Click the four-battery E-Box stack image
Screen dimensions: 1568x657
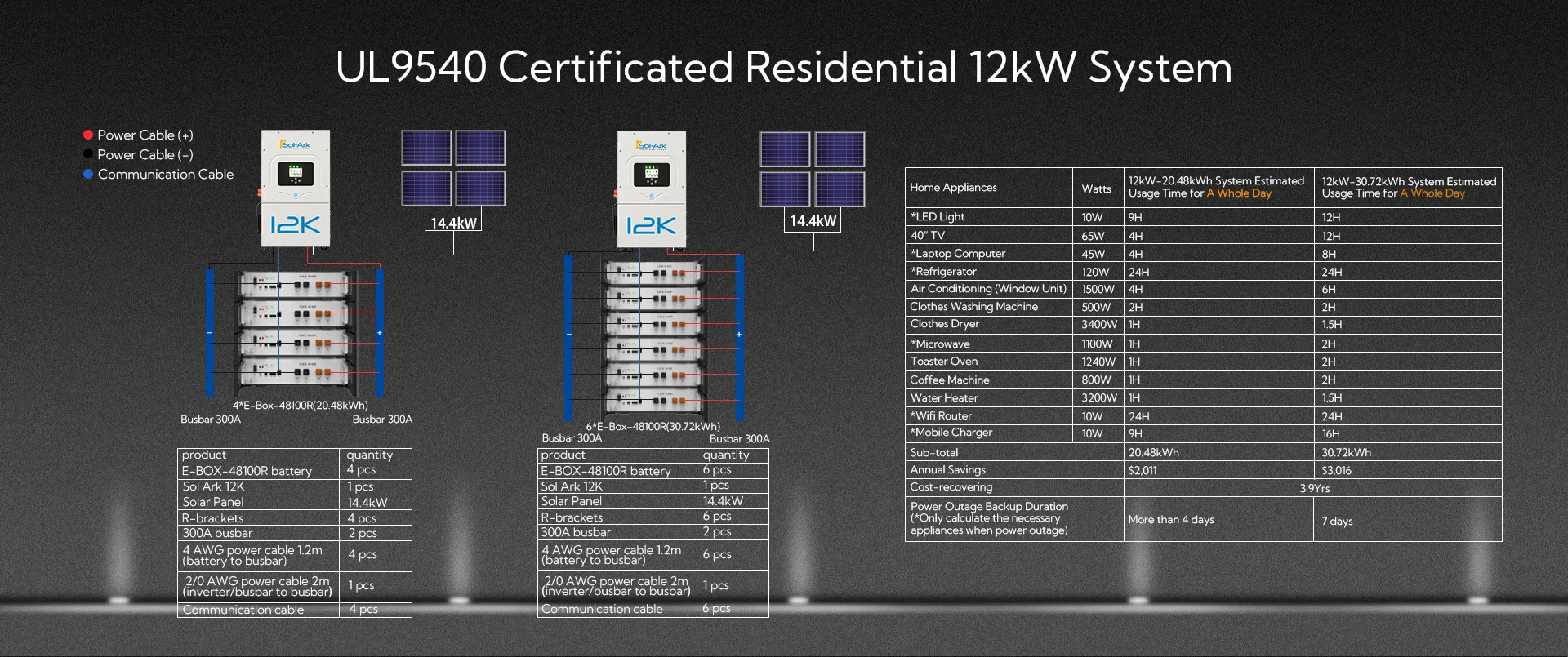[x=295, y=333]
